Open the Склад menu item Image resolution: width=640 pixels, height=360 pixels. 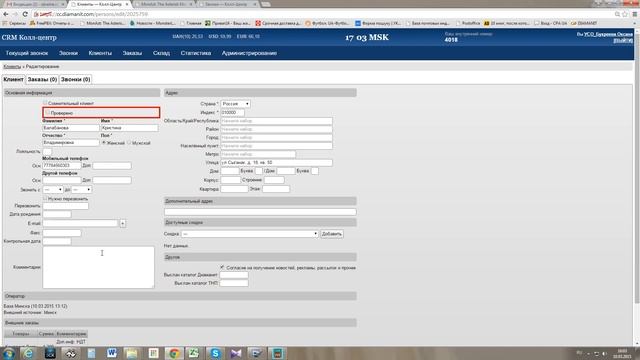(161, 53)
